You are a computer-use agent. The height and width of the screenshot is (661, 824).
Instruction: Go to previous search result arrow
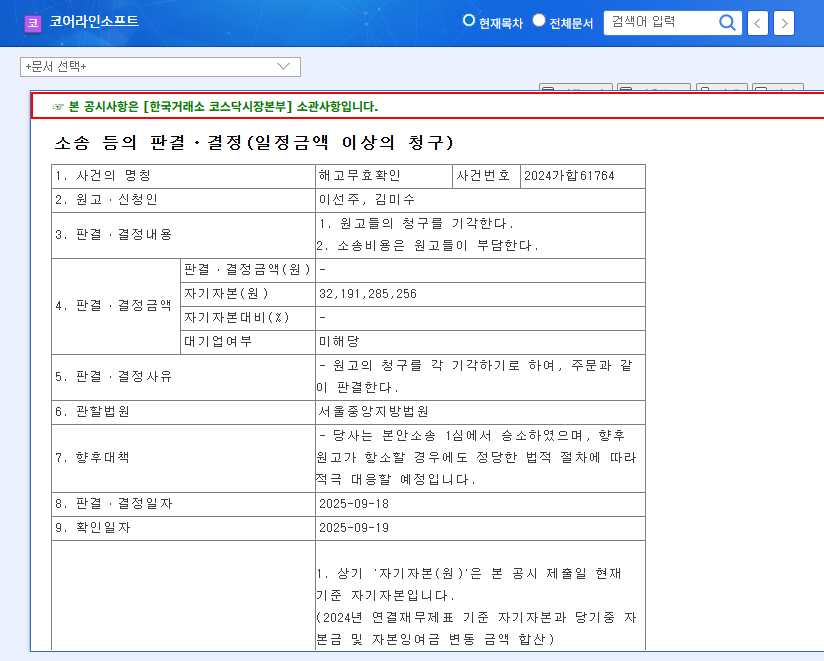tap(757, 23)
